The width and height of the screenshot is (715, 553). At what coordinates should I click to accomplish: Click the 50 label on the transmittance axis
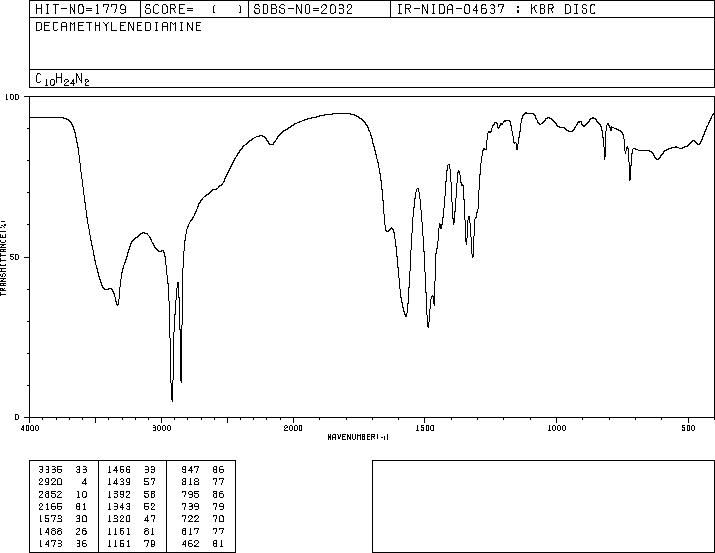coord(15,257)
